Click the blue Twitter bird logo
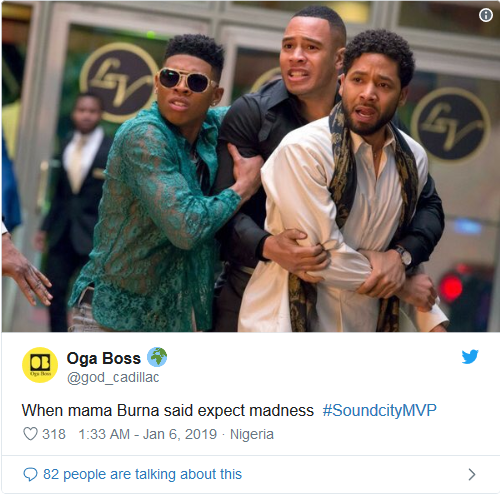Screen dimensions: 500x494 (470, 357)
